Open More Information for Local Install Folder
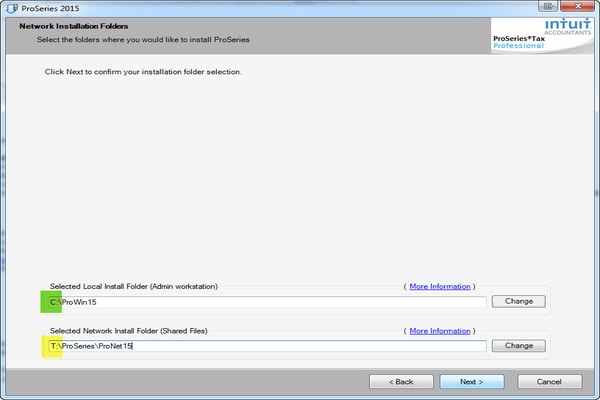The image size is (600, 400). (x=440, y=286)
